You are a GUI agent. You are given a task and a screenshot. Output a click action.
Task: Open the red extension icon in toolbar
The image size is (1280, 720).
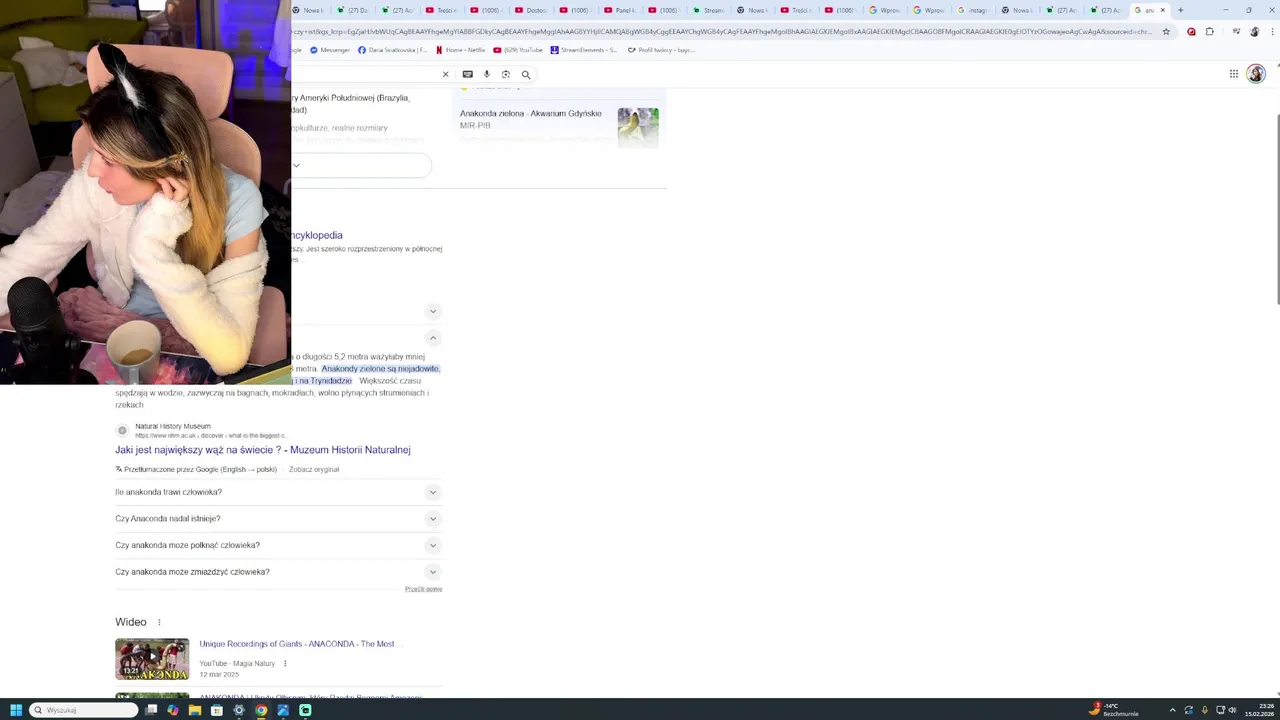(1191, 31)
